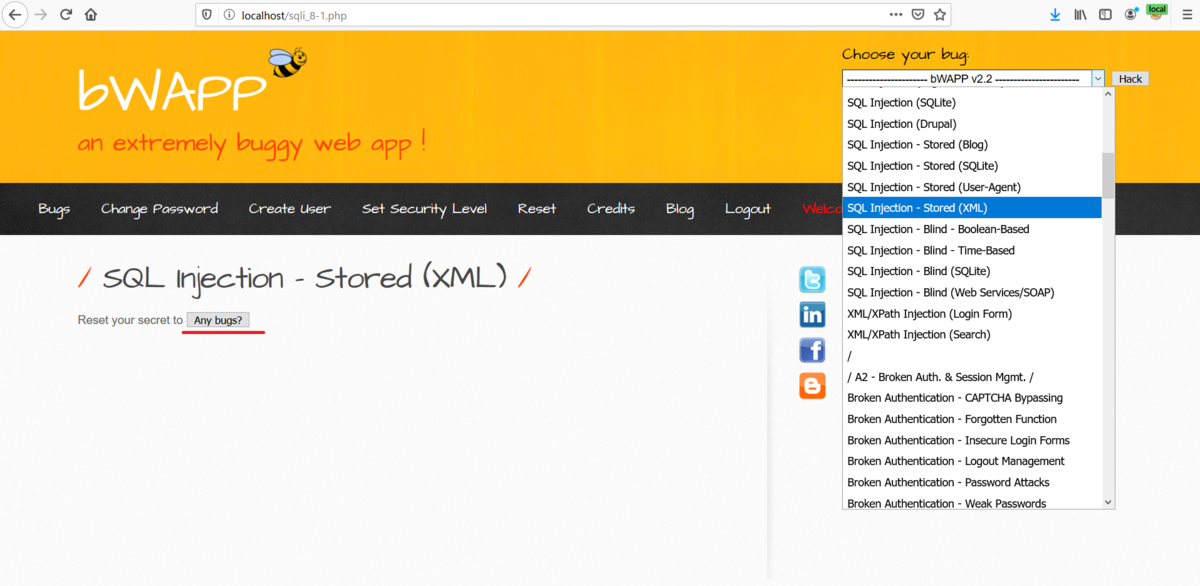Select Broken Authentication - CAPTCHA Bypassing

972,398
